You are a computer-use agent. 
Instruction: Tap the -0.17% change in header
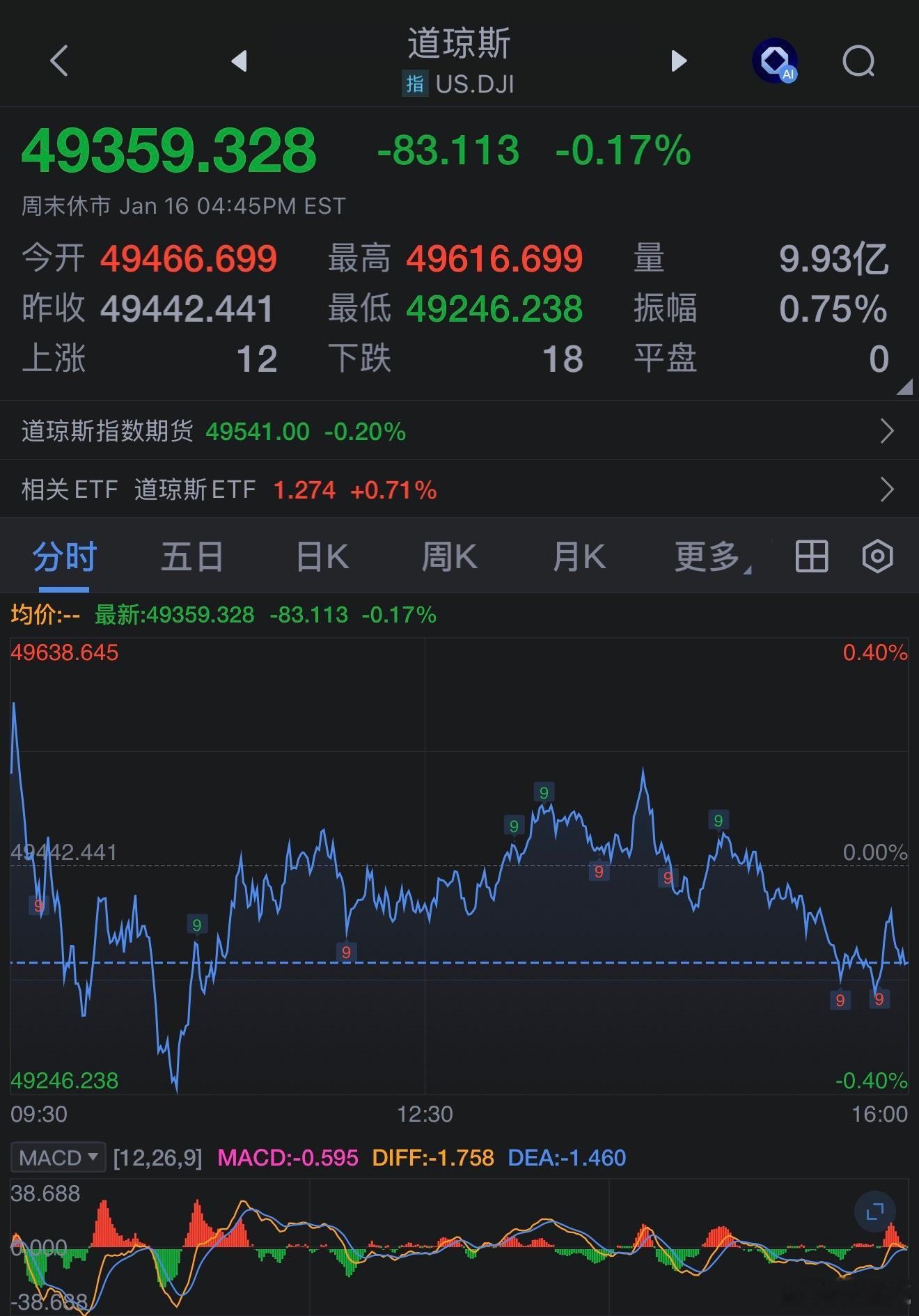pyautogui.click(x=623, y=150)
